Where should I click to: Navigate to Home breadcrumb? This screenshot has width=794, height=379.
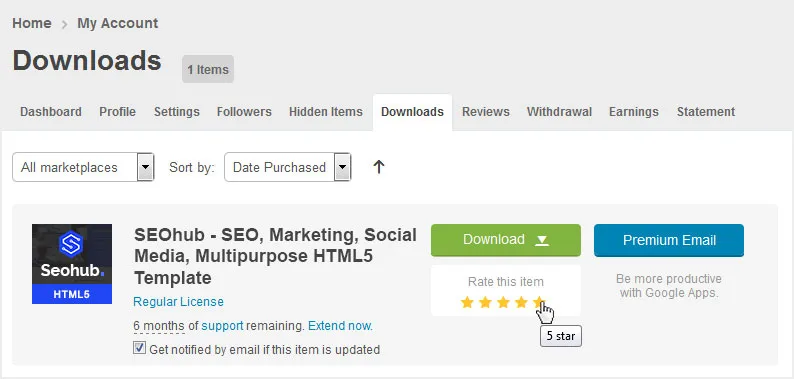tap(32, 23)
